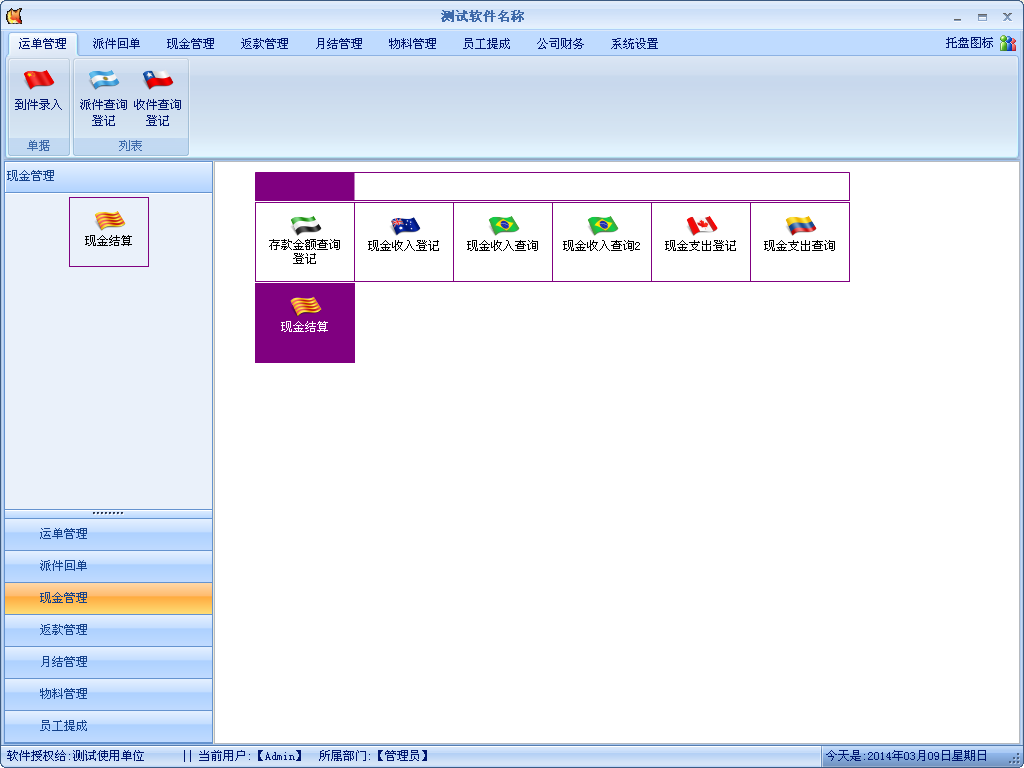Click the sidebar splitter grip handle
Screen dimensions: 1024x768
tap(108, 513)
